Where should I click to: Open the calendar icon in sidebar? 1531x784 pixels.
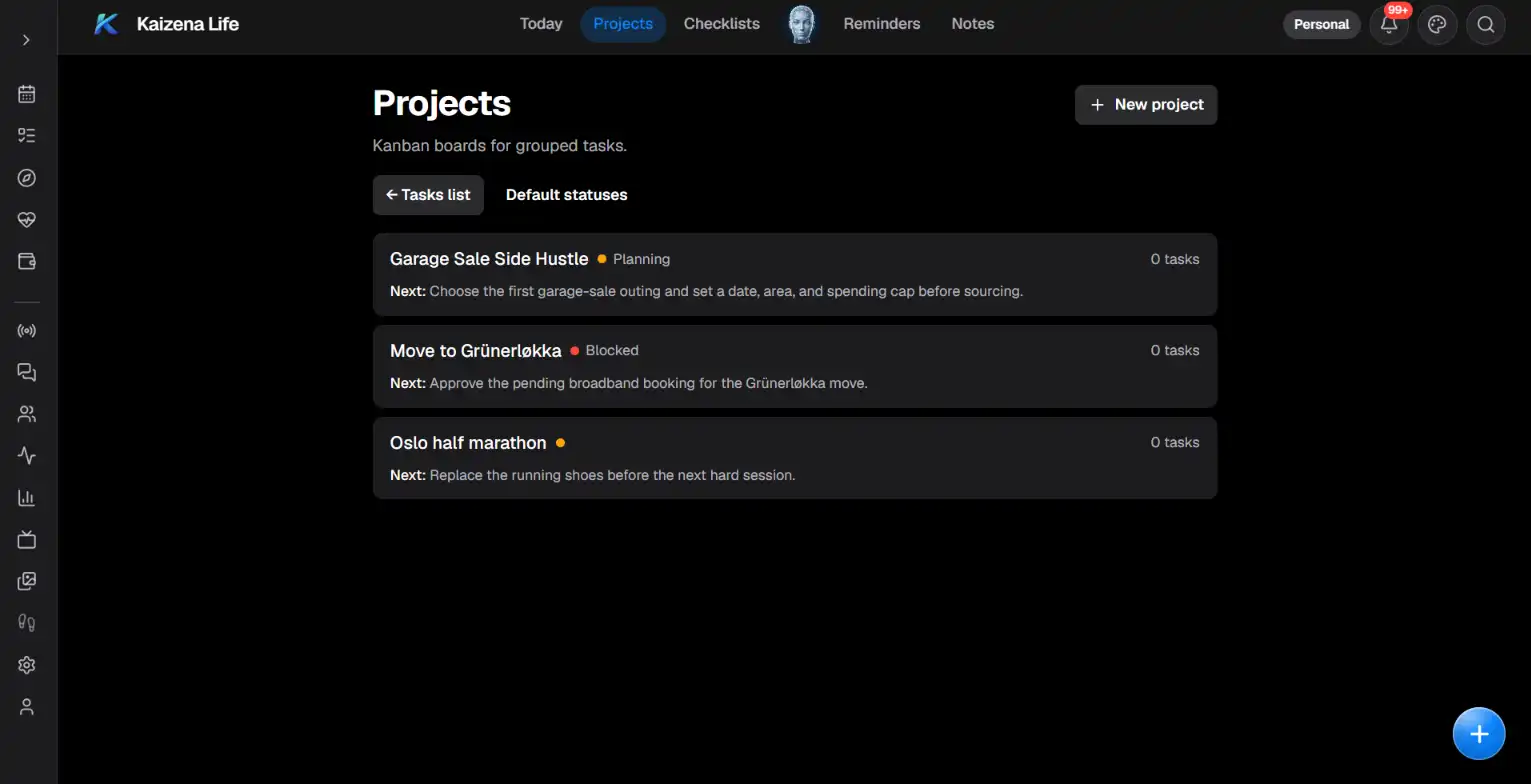[x=27, y=94]
